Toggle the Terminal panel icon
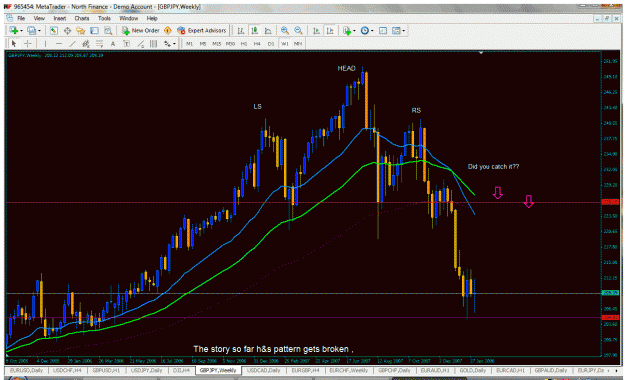This screenshot has width=625, height=380. (94, 30)
